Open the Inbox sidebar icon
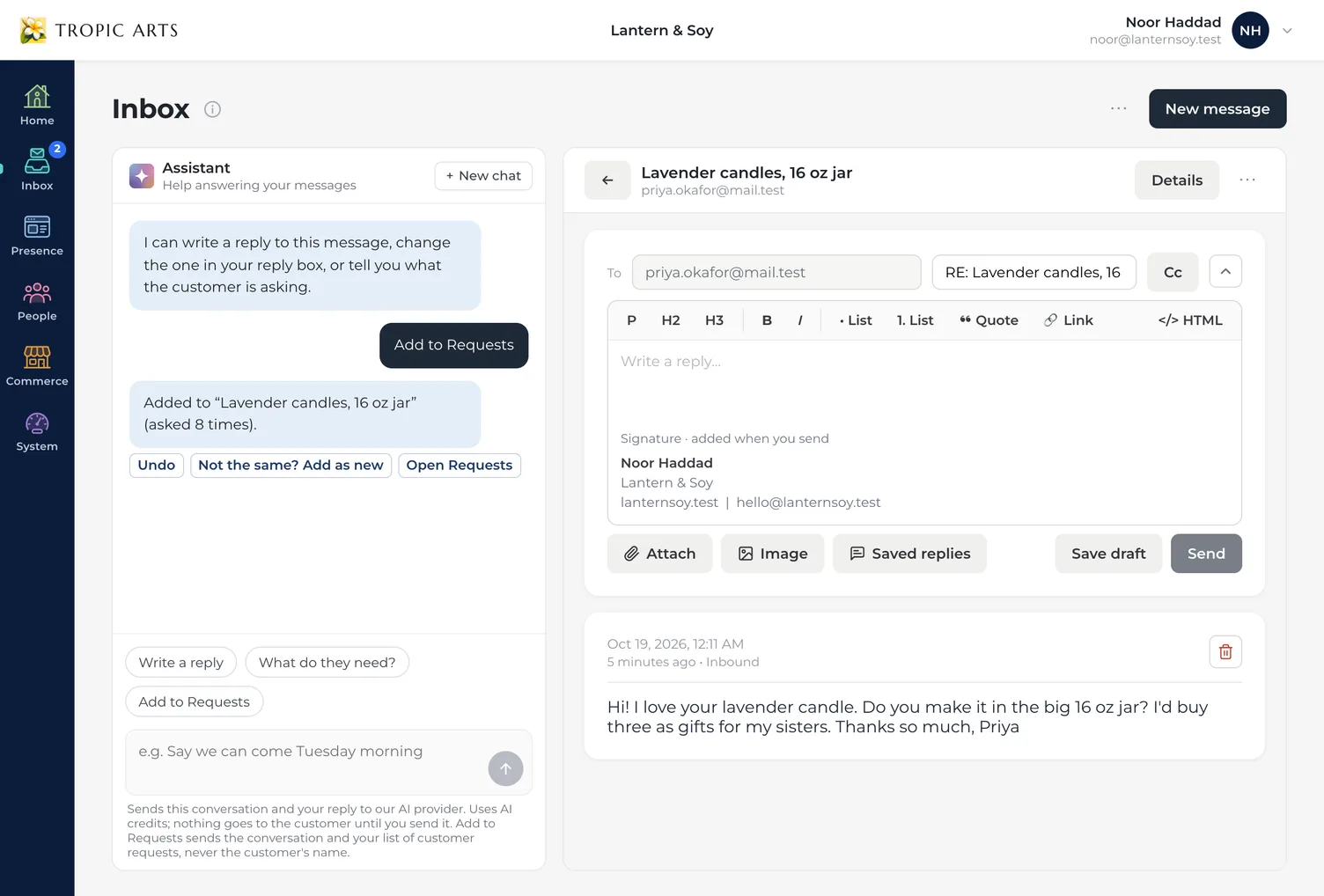 37,171
